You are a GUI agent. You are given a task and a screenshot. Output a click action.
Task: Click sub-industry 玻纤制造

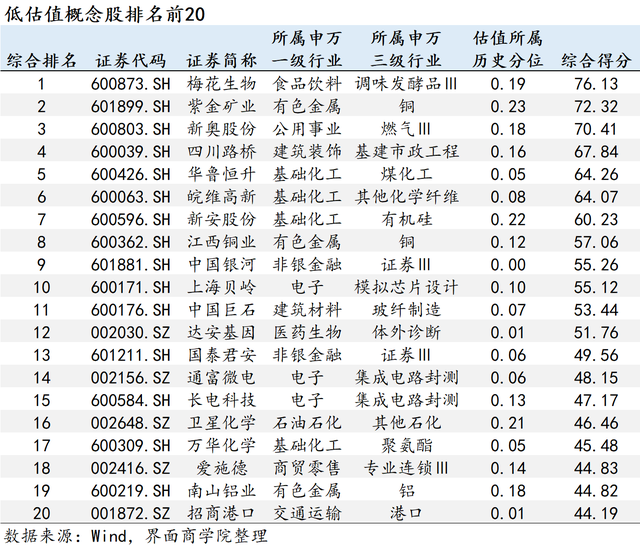407,310
